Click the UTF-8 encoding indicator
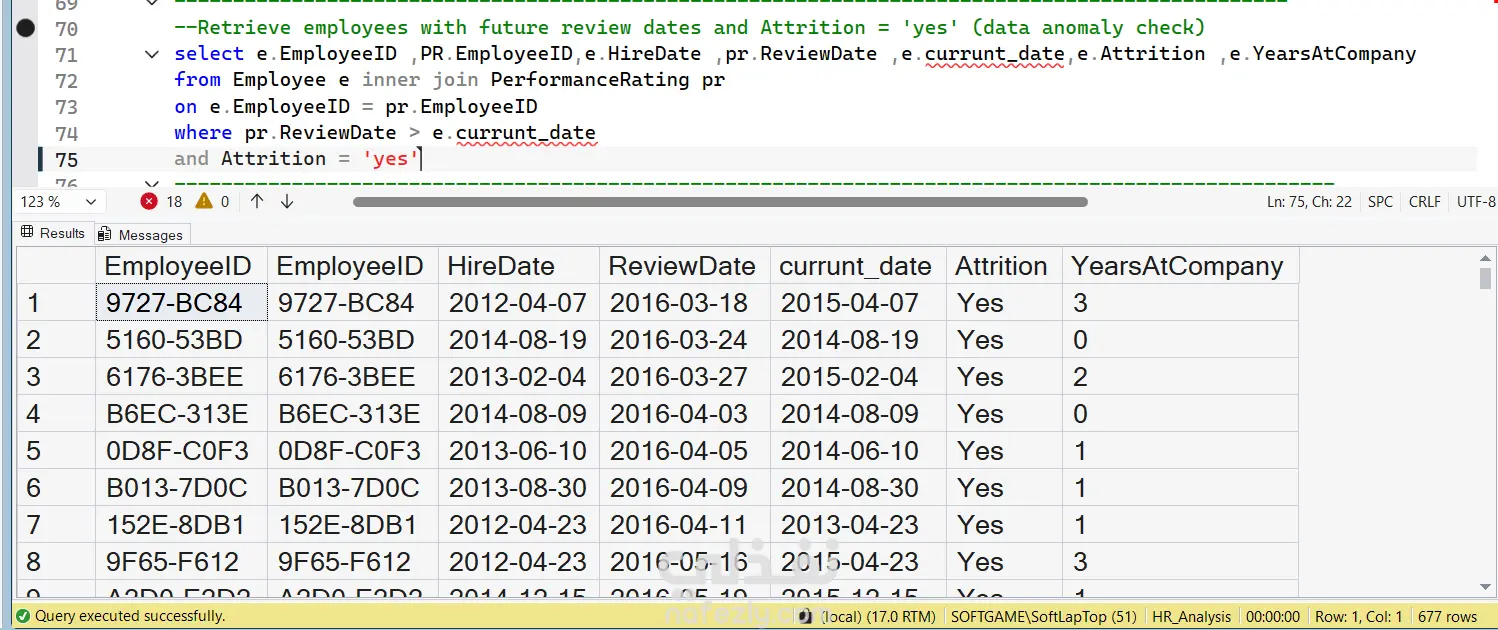Screen dimensions: 1498x630 pos(1476,201)
